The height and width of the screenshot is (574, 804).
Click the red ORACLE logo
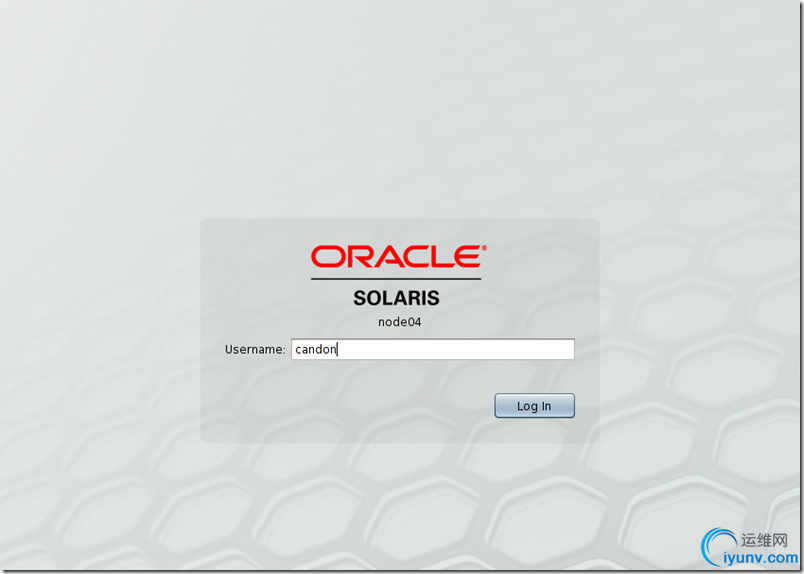point(398,256)
